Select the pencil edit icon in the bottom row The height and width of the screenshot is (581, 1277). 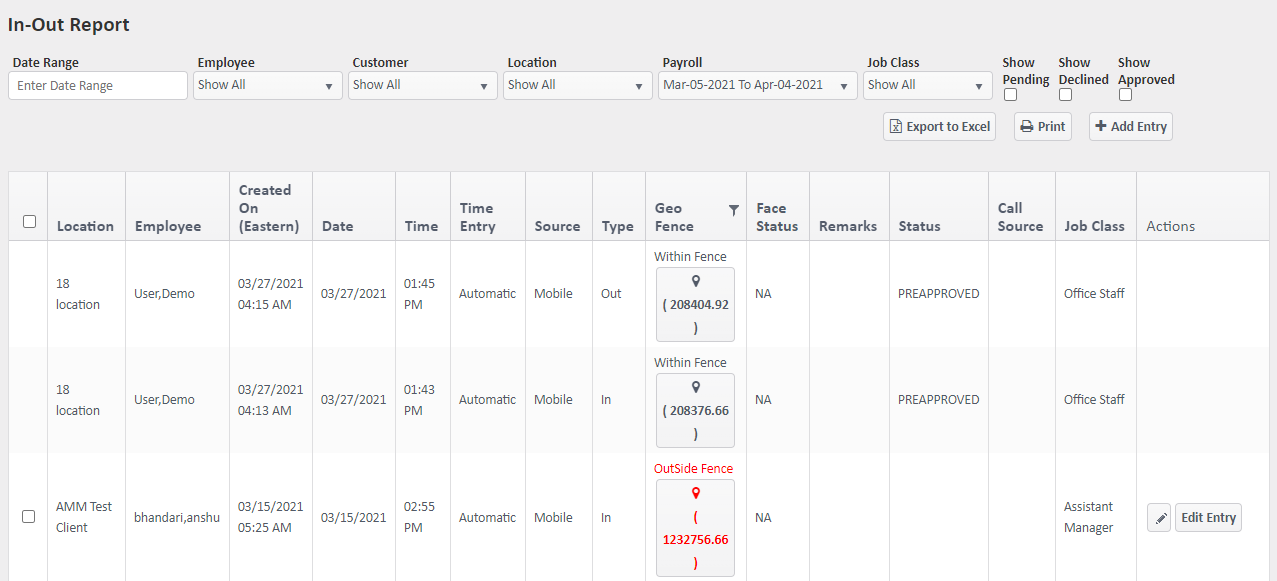pyautogui.click(x=1158, y=517)
